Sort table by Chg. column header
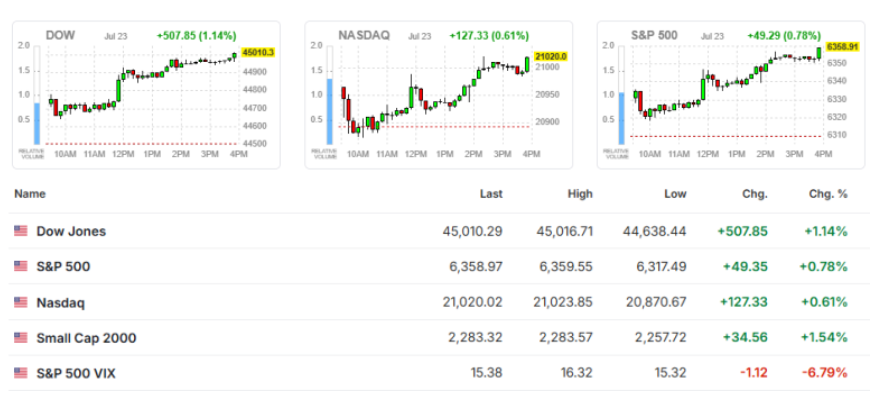 click(x=755, y=194)
